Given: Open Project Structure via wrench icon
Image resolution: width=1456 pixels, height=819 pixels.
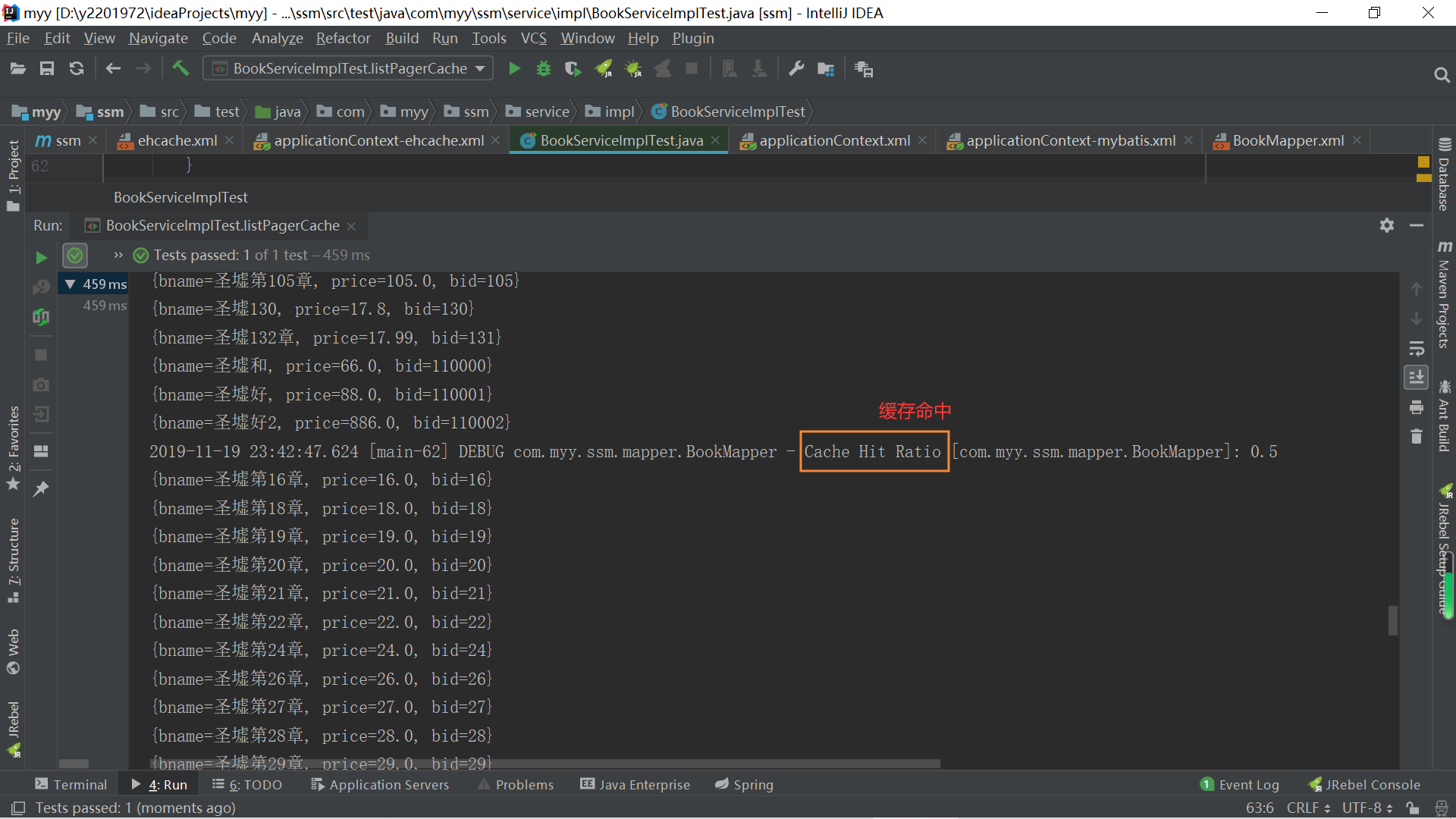Looking at the screenshot, I should pos(796,69).
